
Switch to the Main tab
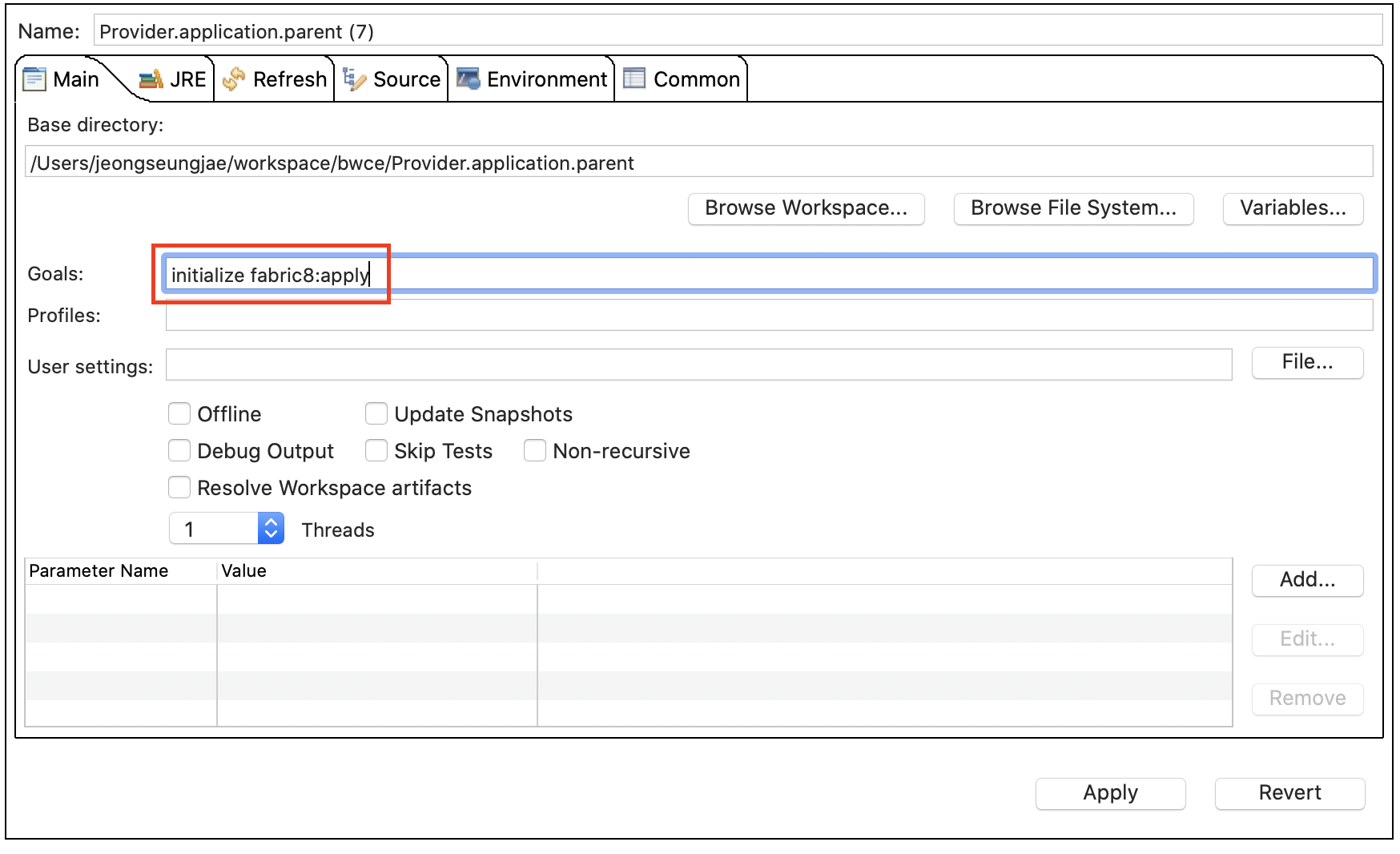[x=62, y=79]
